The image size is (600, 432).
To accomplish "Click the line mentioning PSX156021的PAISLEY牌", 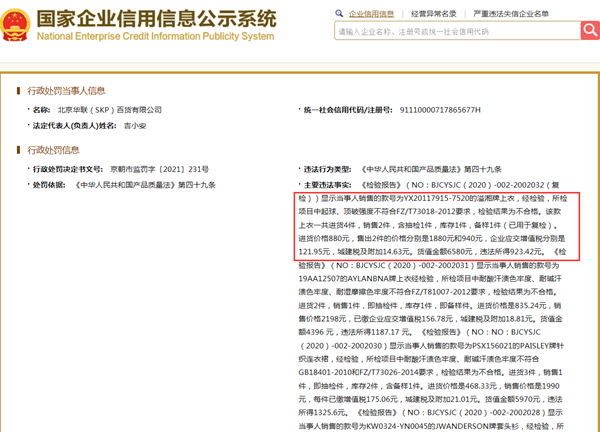I will 431,346.
